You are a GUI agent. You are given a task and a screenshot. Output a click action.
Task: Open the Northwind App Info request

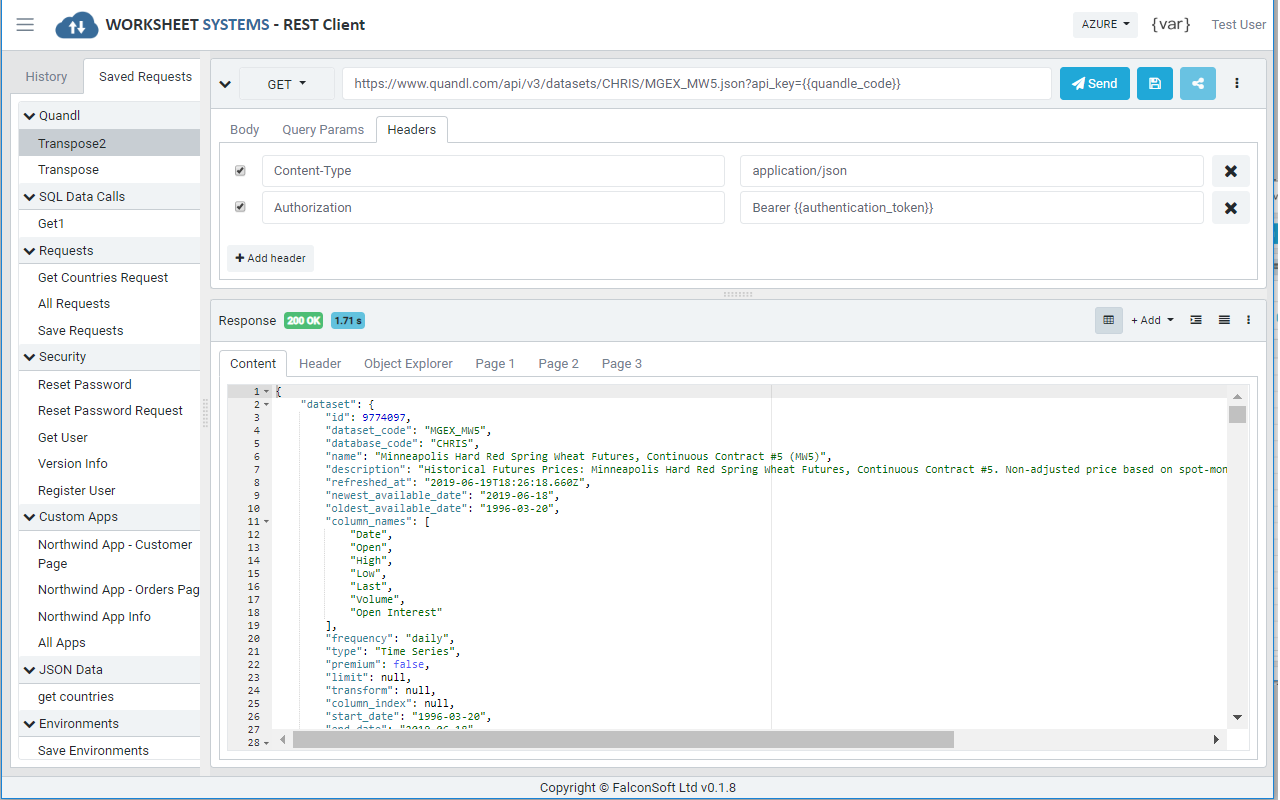(x=109, y=617)
